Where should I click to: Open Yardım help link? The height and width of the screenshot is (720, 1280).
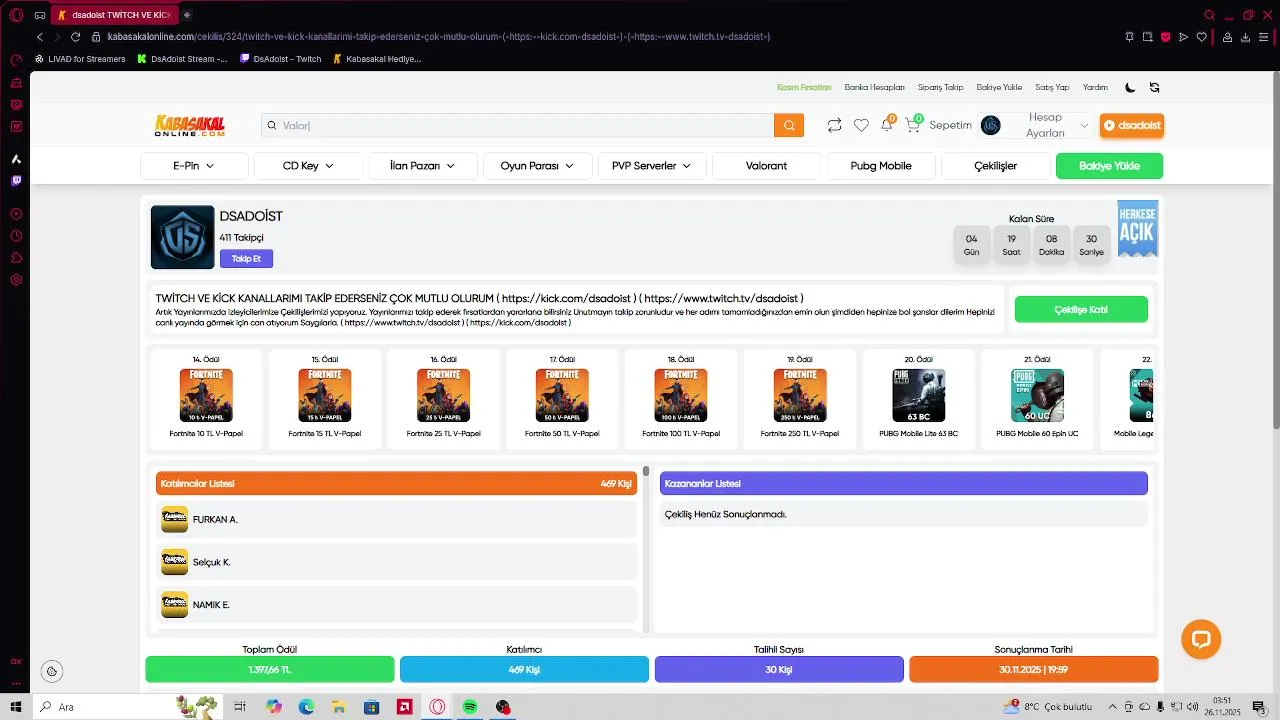1095,87
